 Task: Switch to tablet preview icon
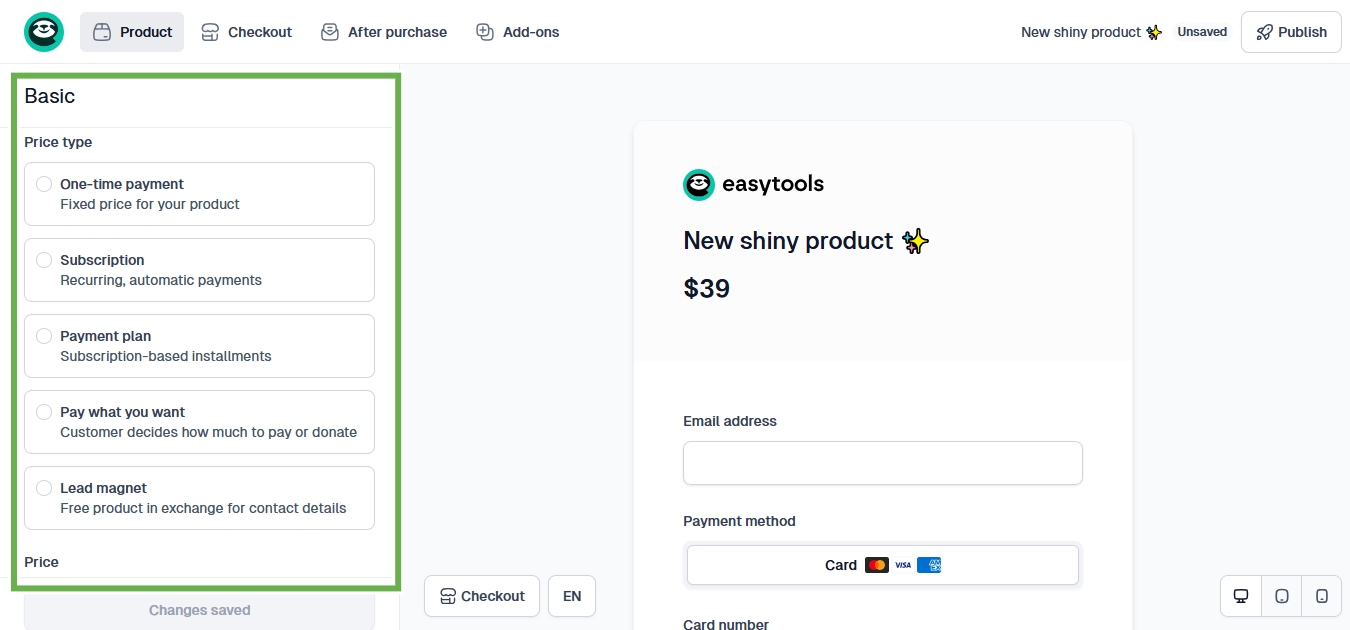pos(1281,595)
